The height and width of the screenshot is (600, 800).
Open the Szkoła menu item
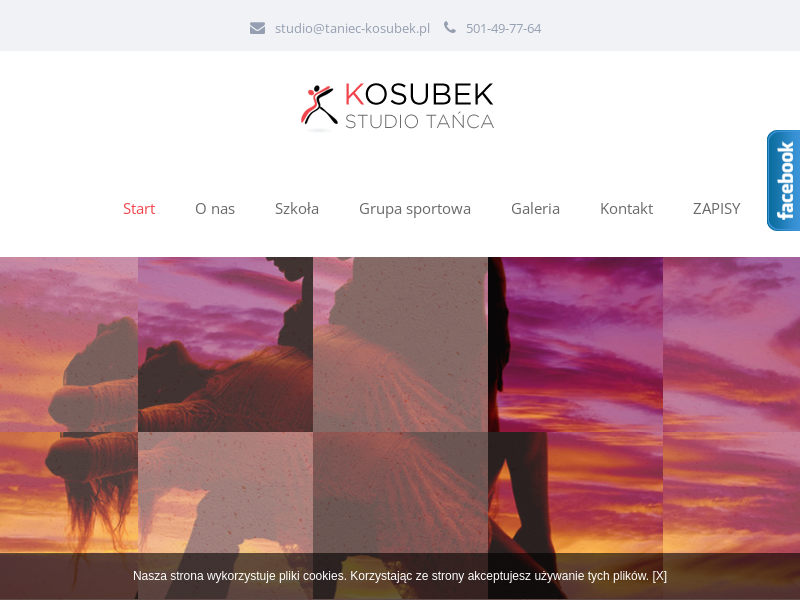(x=297, y=209)
